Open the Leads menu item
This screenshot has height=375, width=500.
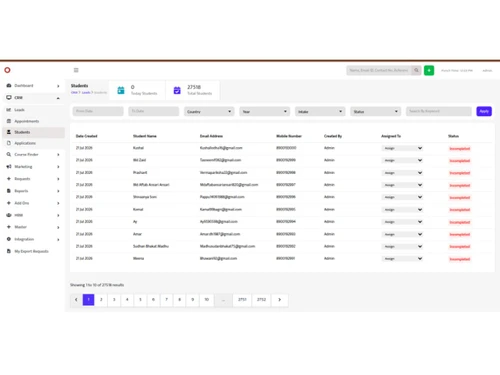tap(19, 110)
